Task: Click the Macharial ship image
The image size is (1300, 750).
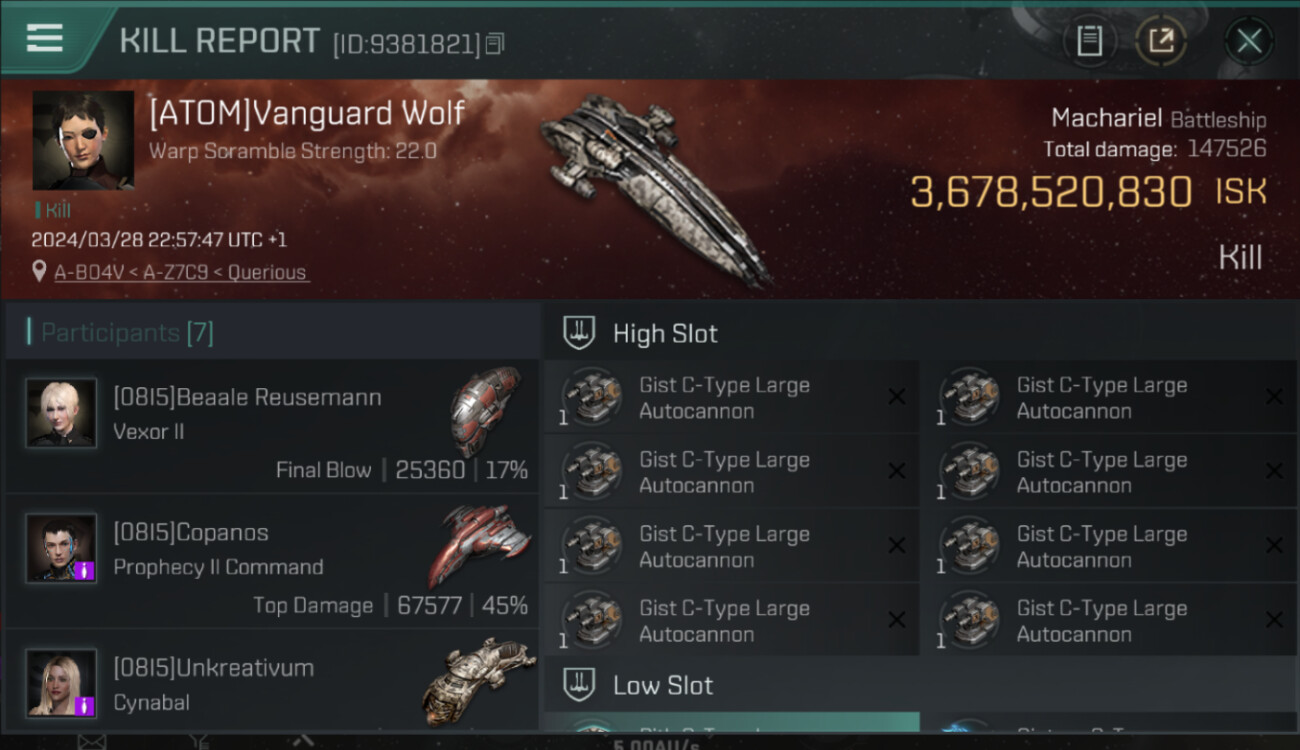Action: 655,188
